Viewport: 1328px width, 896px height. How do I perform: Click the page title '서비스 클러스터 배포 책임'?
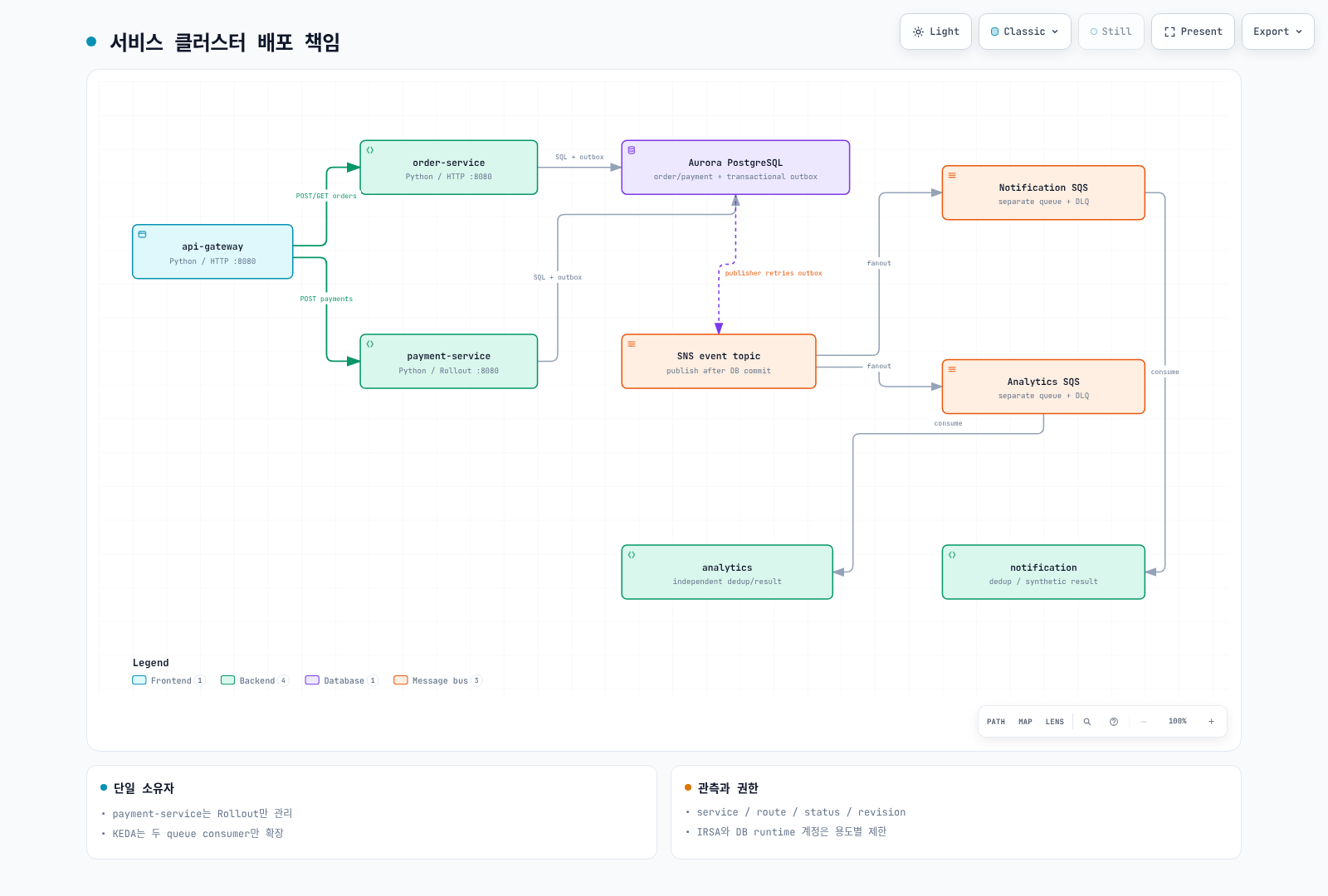(225, 42)
